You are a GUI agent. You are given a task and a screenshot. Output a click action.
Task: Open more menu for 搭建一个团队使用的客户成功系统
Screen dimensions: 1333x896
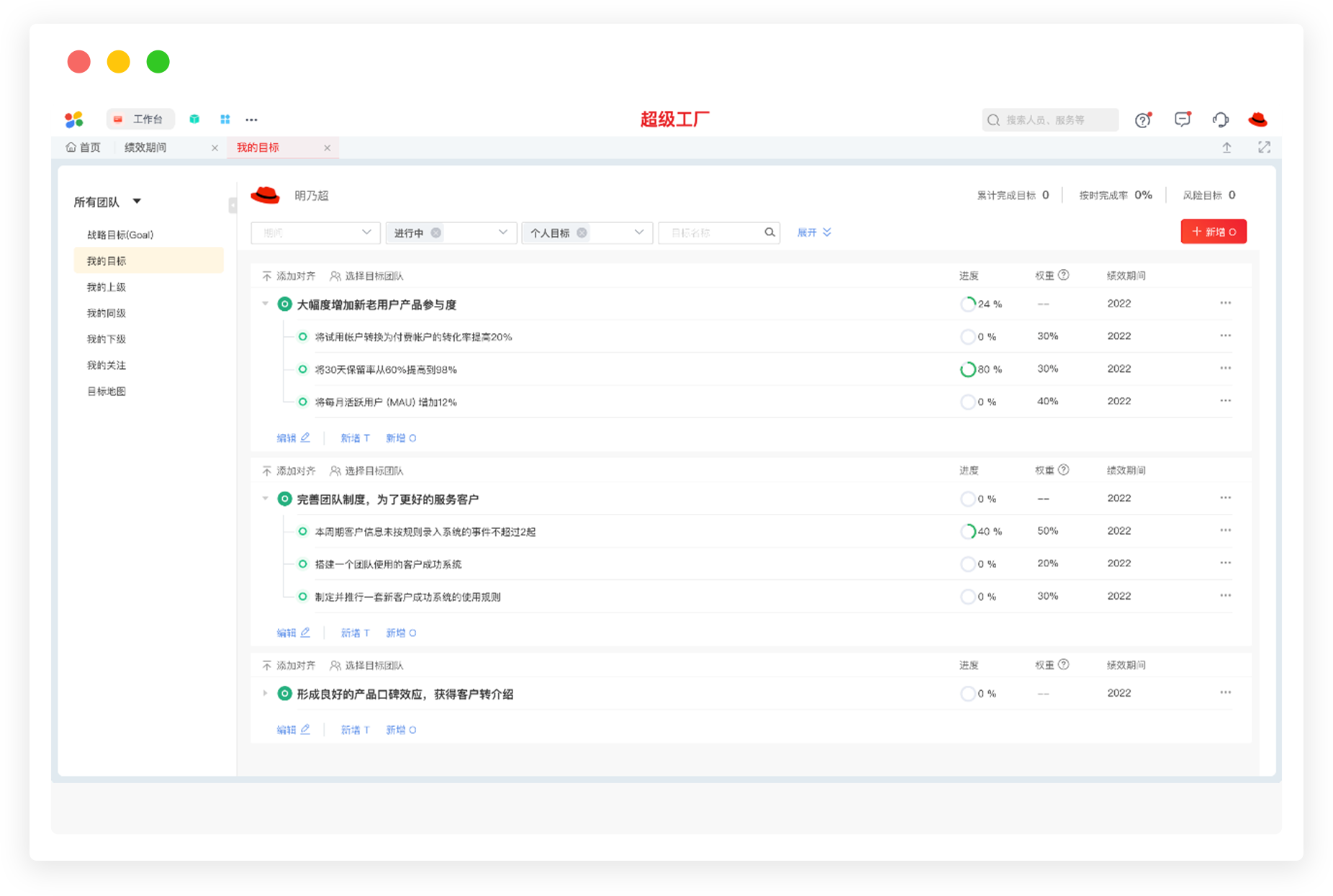coord(1225,564)
